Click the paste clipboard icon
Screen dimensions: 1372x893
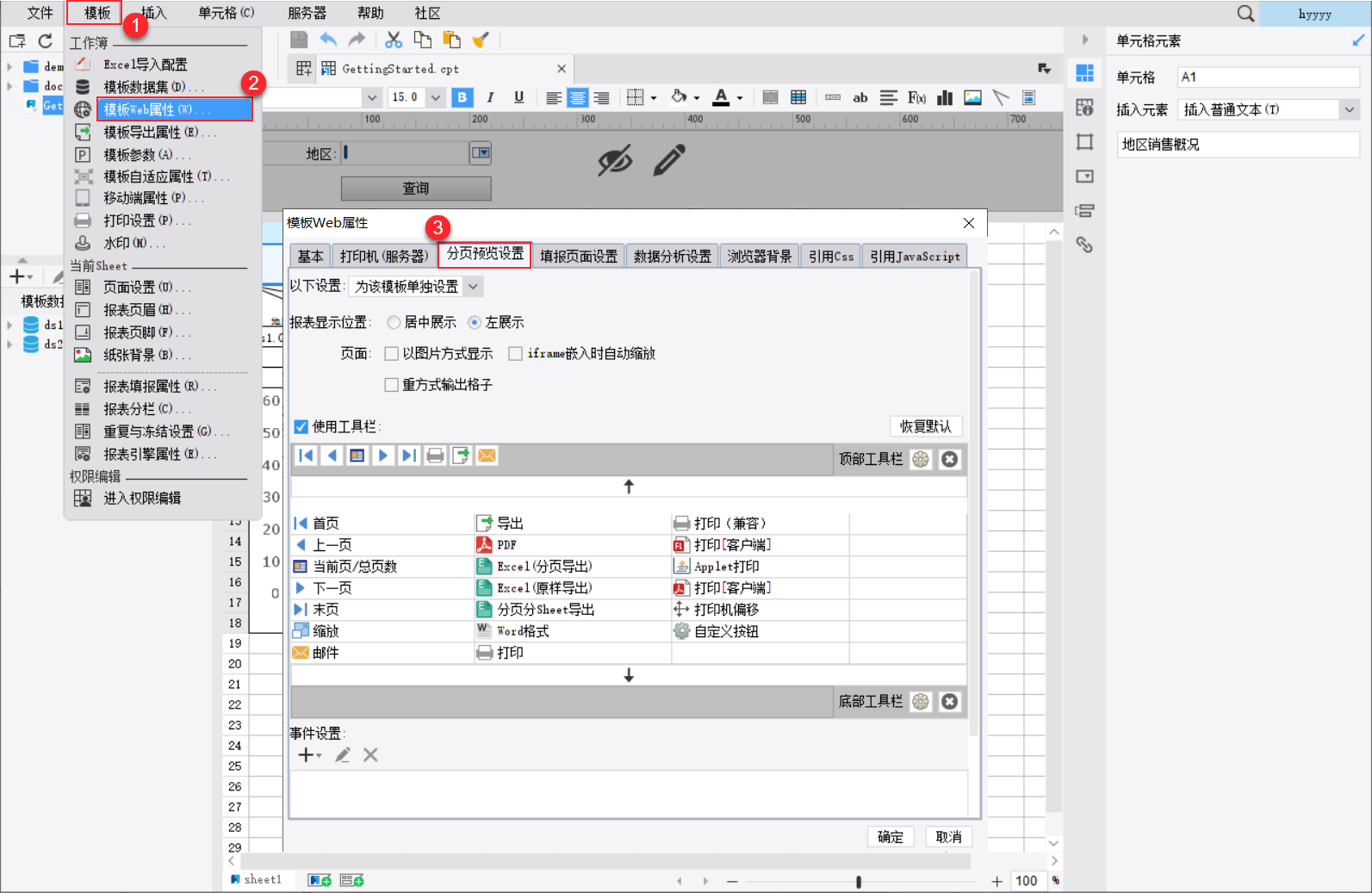point(451,40)
